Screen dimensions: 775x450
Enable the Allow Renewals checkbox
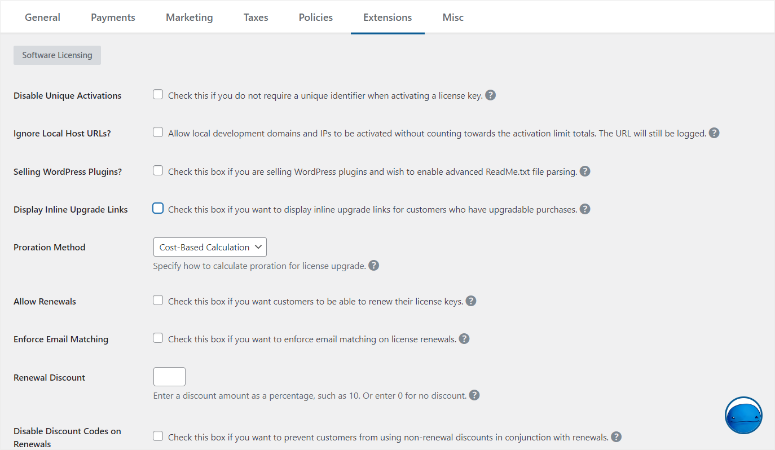pos(158,300)
